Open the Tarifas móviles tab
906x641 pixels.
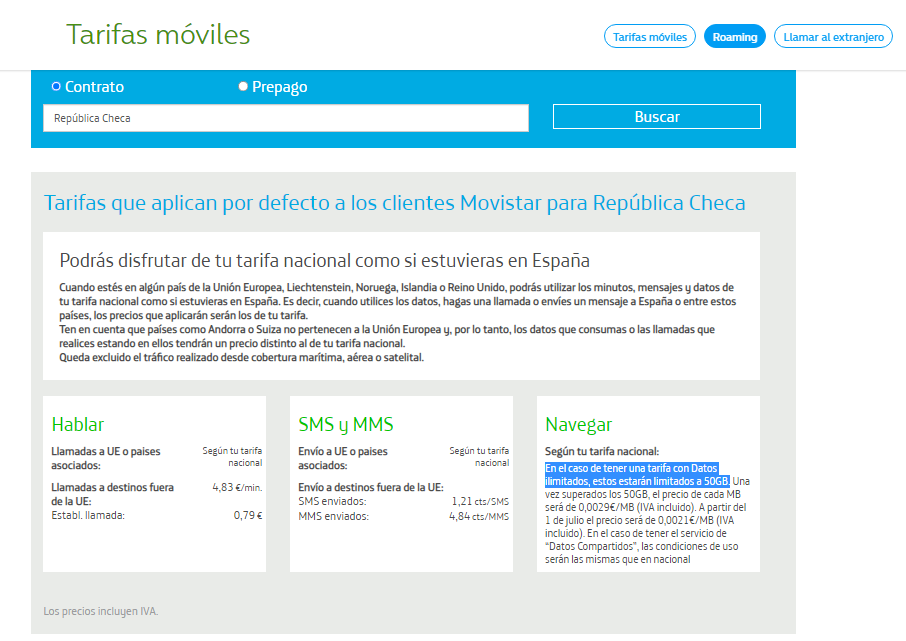tap(649, 36)
